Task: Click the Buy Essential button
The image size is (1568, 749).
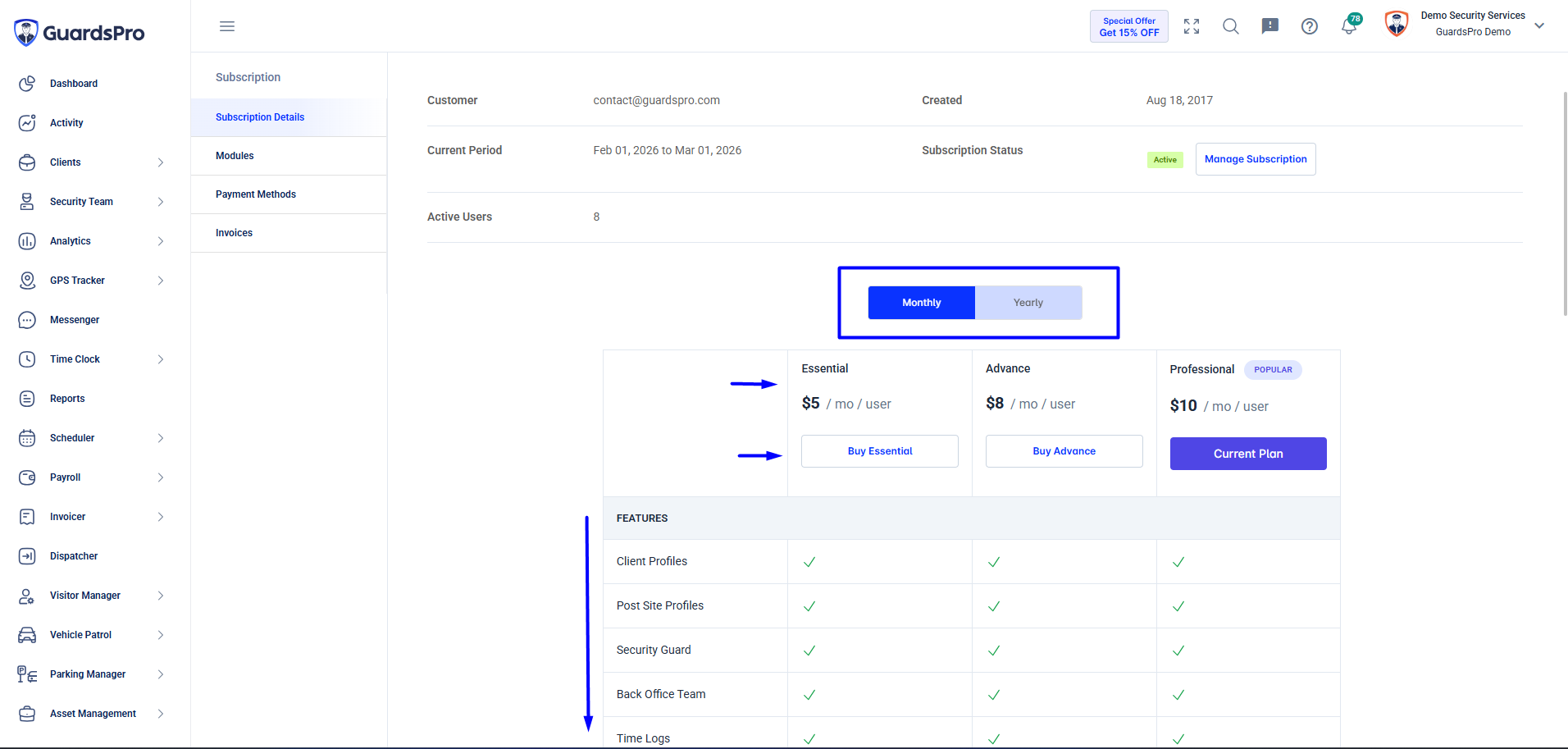Action: click(880, 451)
